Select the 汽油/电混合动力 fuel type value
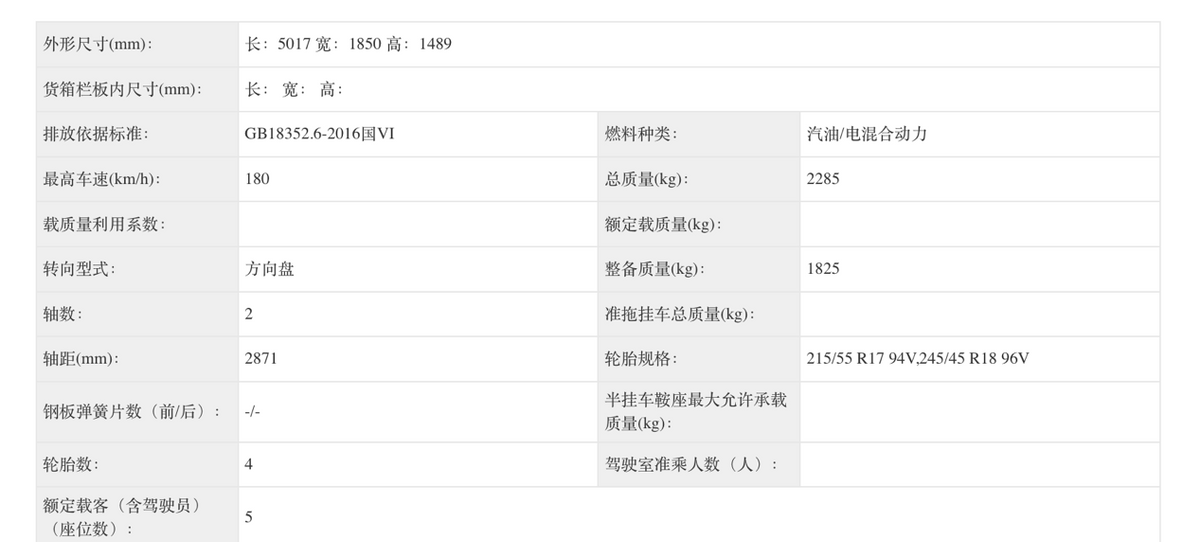 click(867, 134)
